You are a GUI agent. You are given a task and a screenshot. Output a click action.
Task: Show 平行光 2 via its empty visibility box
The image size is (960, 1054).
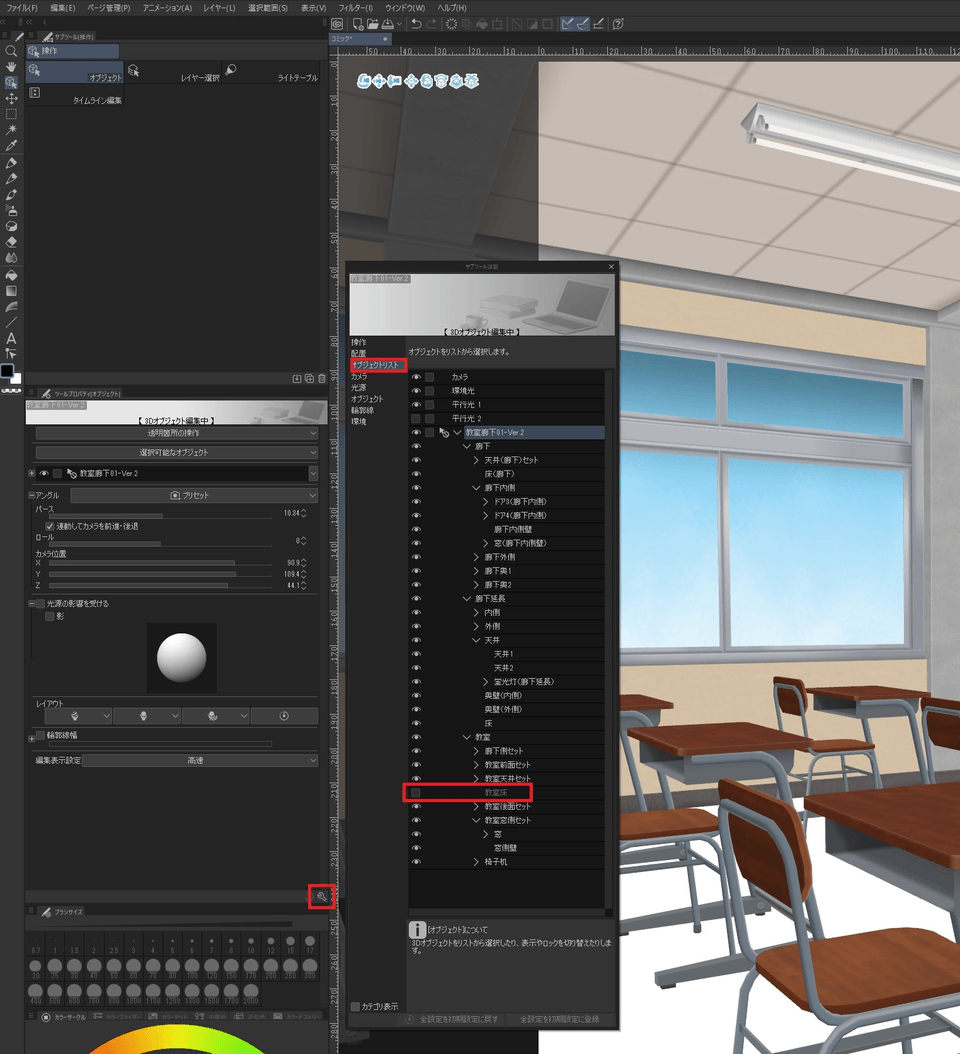click(x=416, y=419)
